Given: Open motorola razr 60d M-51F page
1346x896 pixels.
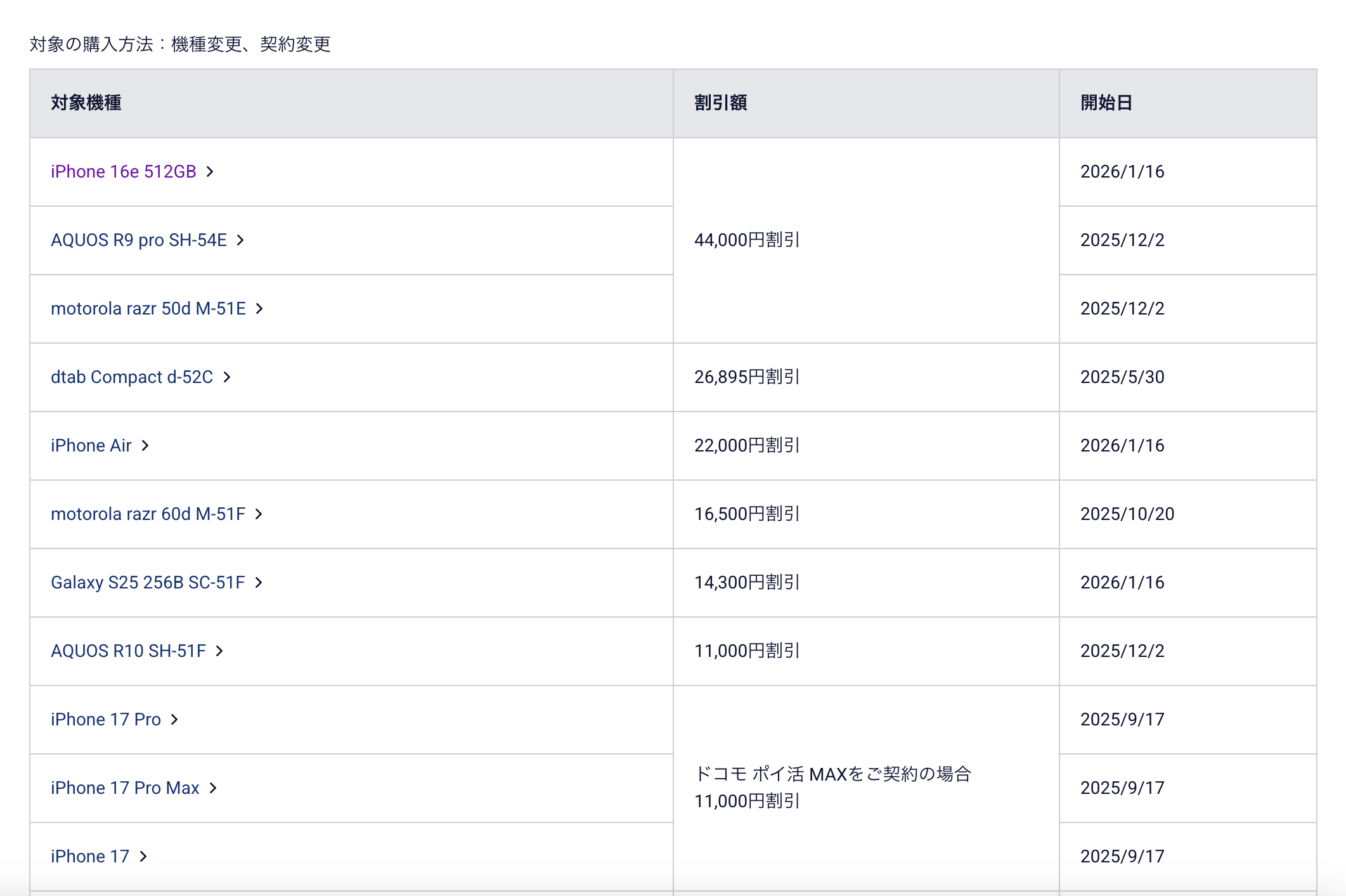Looking at the screenshot, I should pos(148,514).
